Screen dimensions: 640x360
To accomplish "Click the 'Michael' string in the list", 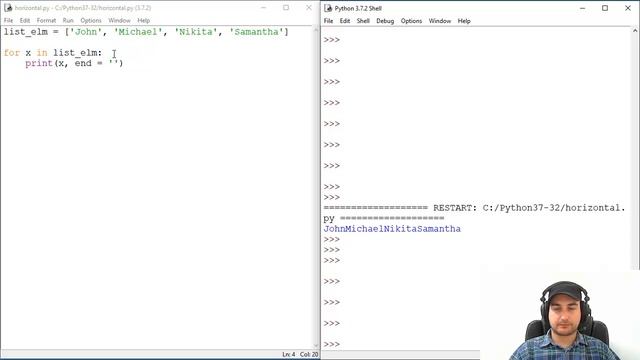I will (138, 32).
